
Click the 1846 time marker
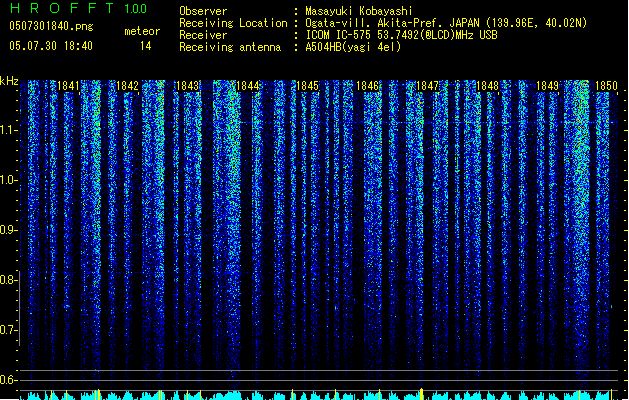(x=367, y=86)
